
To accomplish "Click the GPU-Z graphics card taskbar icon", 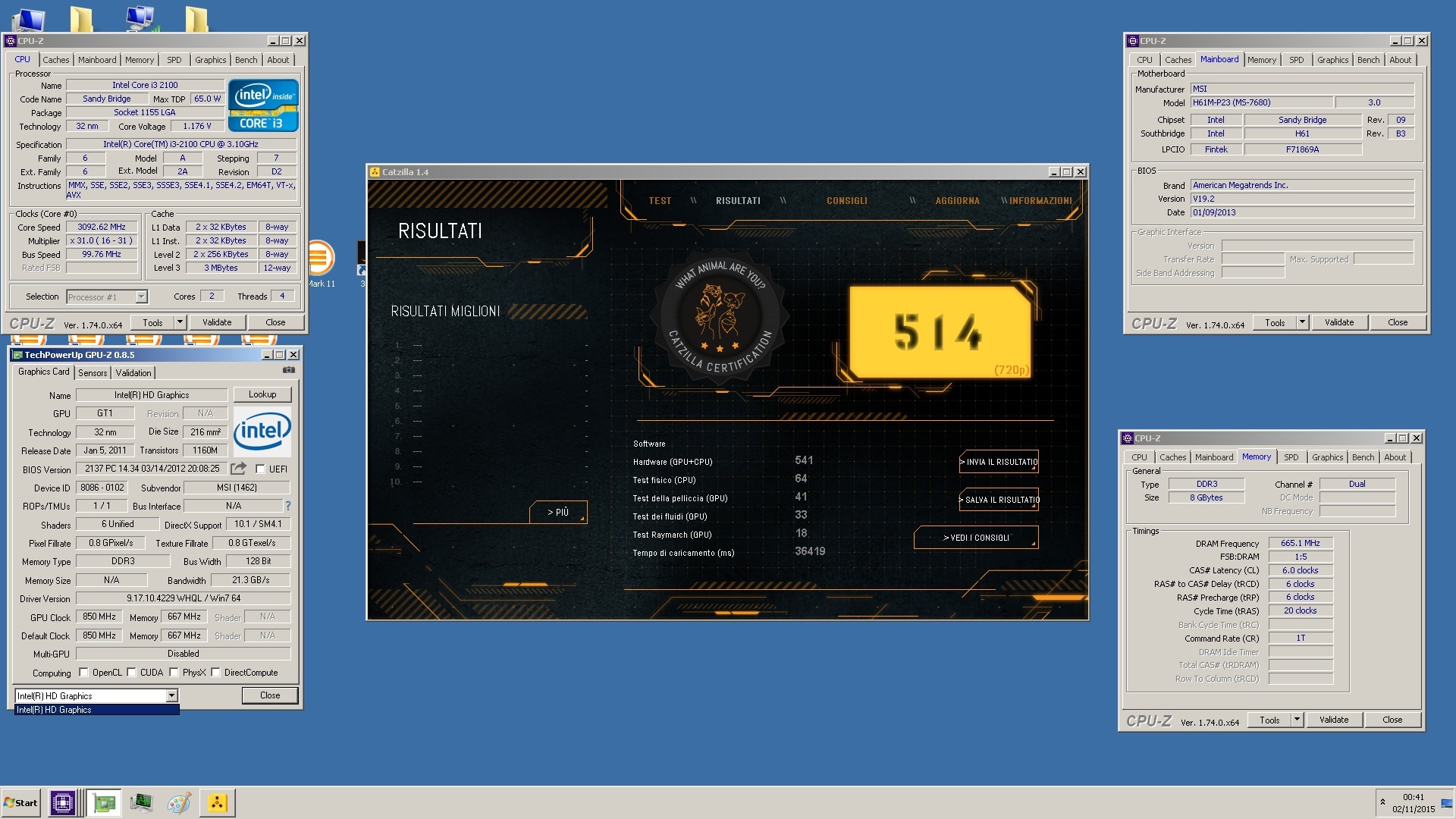I will coord(104,802).
